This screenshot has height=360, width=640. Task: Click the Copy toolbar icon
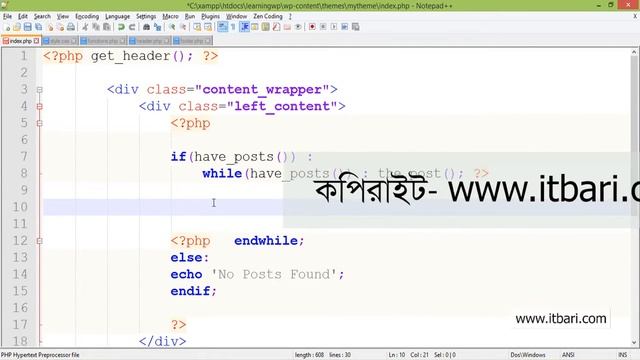point(96,27)
